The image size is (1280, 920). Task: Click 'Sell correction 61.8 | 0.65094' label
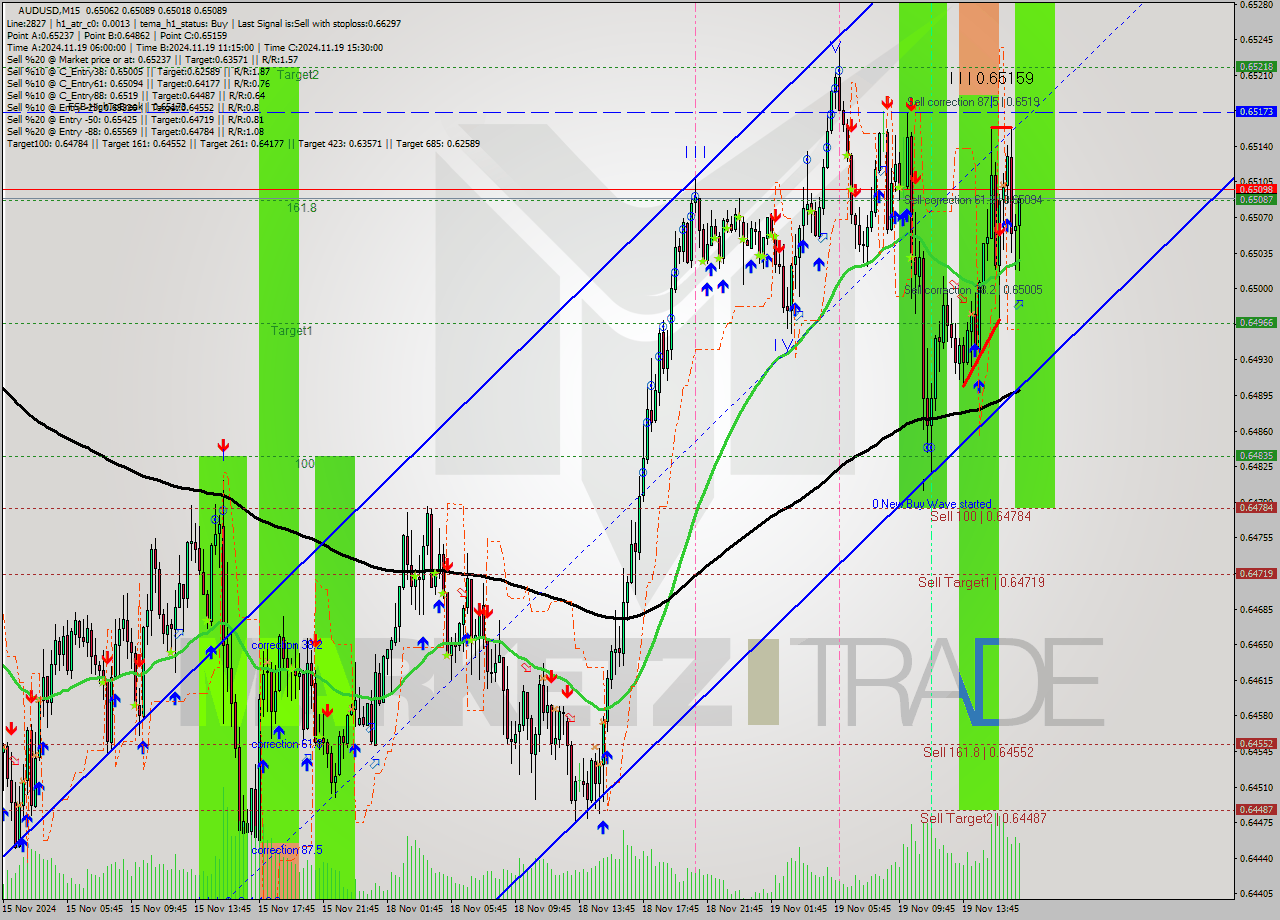pos(973,200)
